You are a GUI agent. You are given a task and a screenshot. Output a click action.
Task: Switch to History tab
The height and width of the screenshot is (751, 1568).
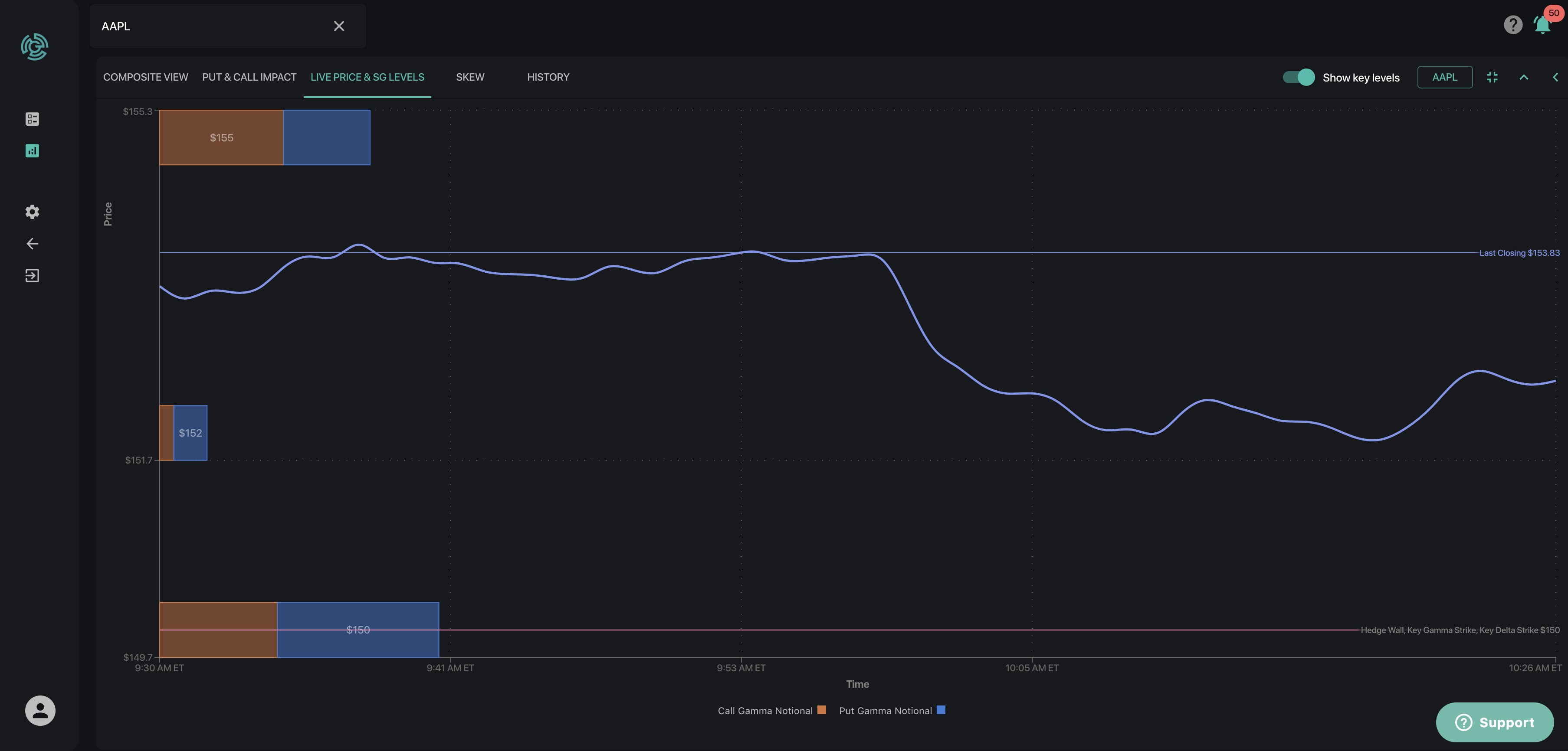click(x=548, y=77)
